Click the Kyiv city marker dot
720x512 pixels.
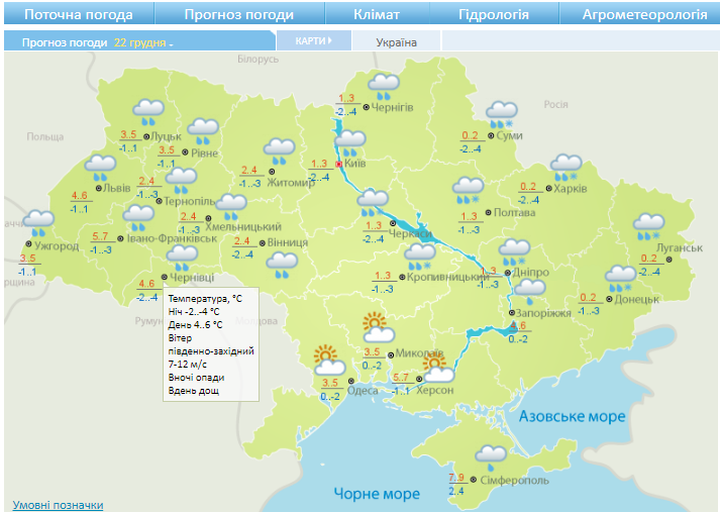click(x=339, y=164)
